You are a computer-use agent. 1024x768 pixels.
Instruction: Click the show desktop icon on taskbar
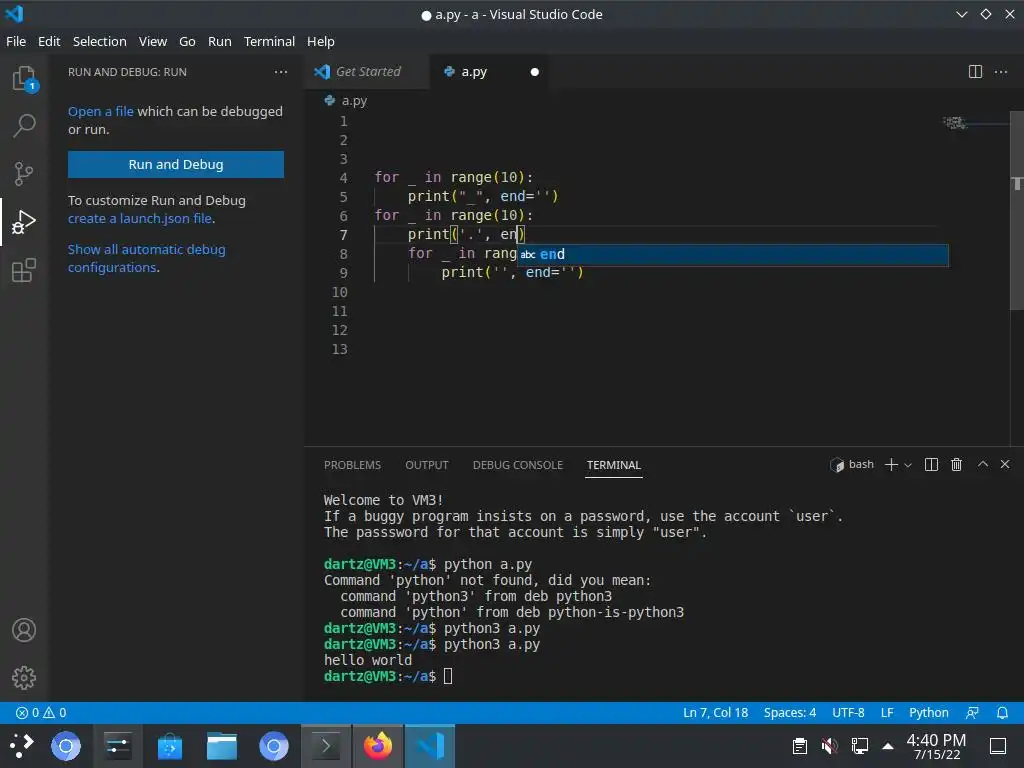(x=997, y=746)
